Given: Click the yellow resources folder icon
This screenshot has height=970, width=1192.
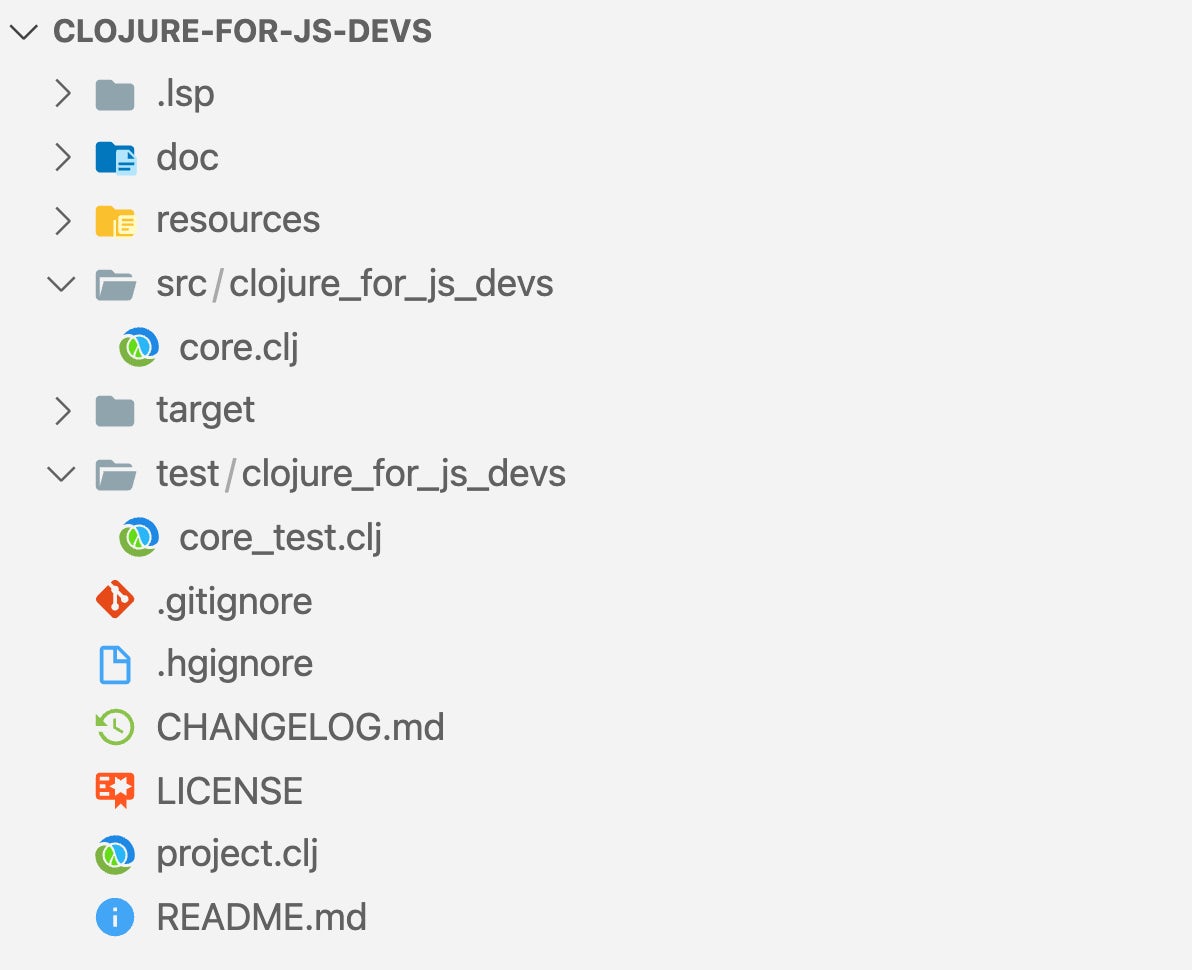Looking at the screenshot, I should (116, 220).
